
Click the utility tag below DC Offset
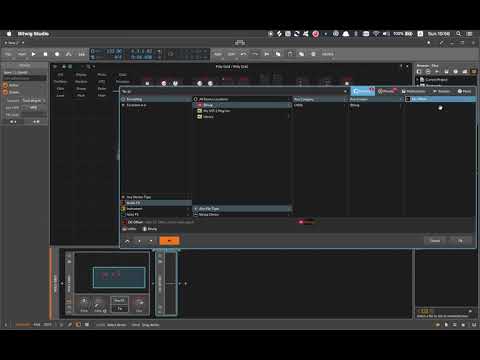(130, 229)
